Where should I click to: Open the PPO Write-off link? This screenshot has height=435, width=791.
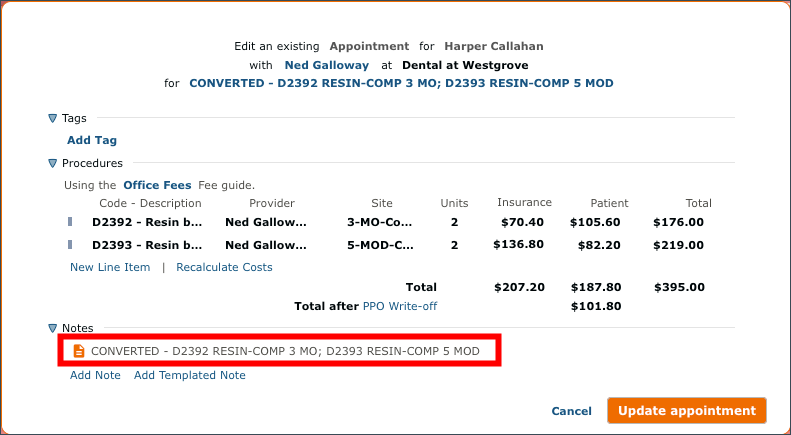[x=400, y=306]
